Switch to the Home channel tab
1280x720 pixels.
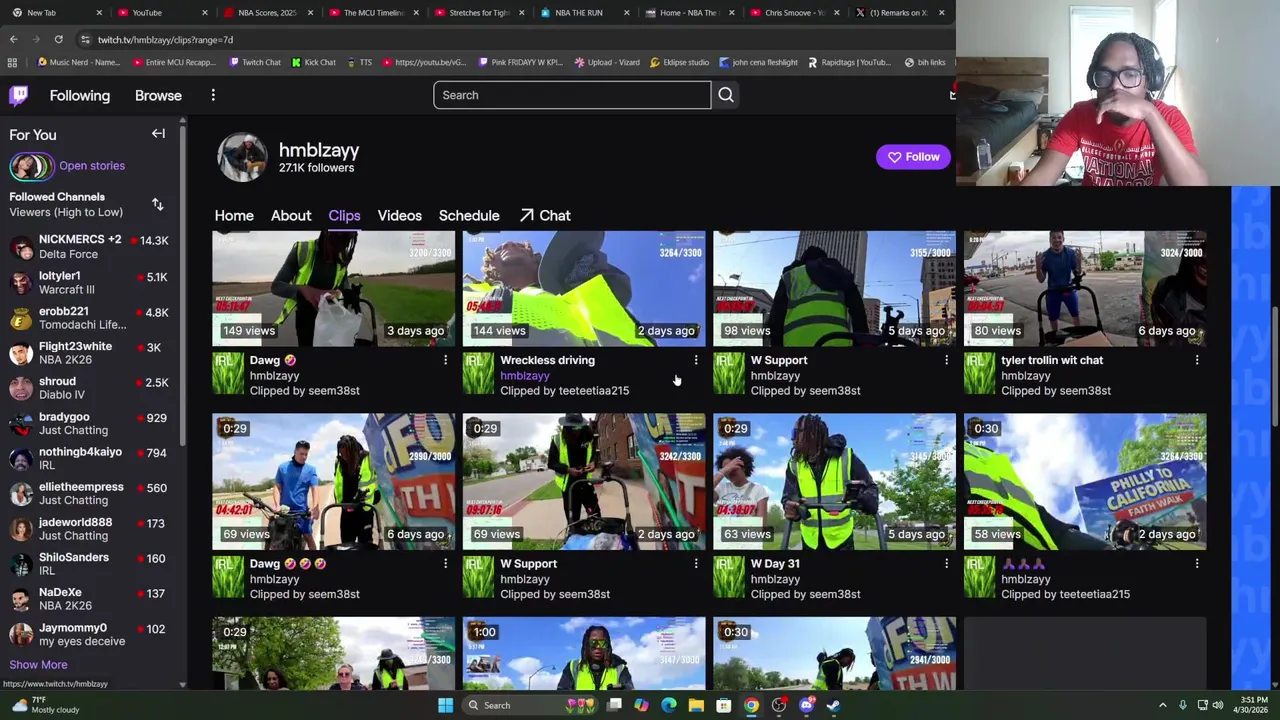[x=234, y=216]
